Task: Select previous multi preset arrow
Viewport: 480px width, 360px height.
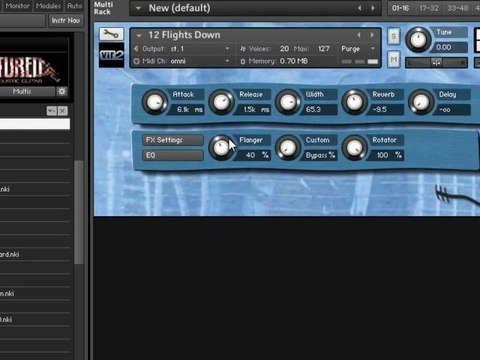Action: (x=360, y=8)
